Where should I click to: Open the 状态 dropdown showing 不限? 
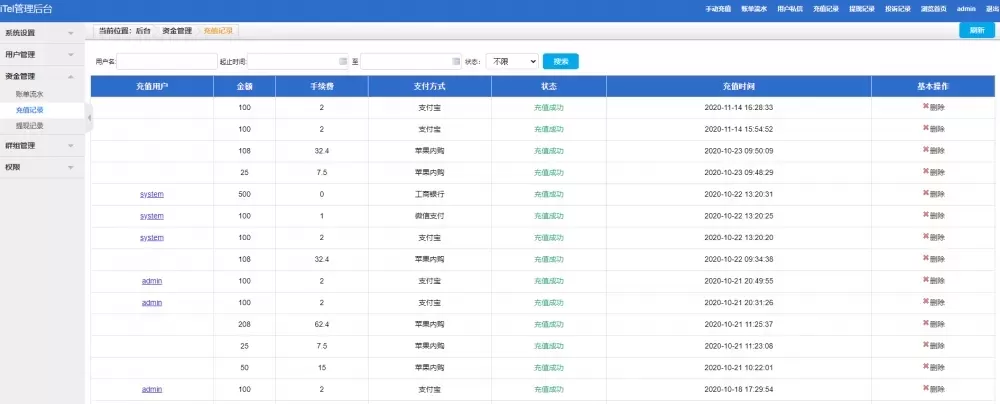(512, 61)
